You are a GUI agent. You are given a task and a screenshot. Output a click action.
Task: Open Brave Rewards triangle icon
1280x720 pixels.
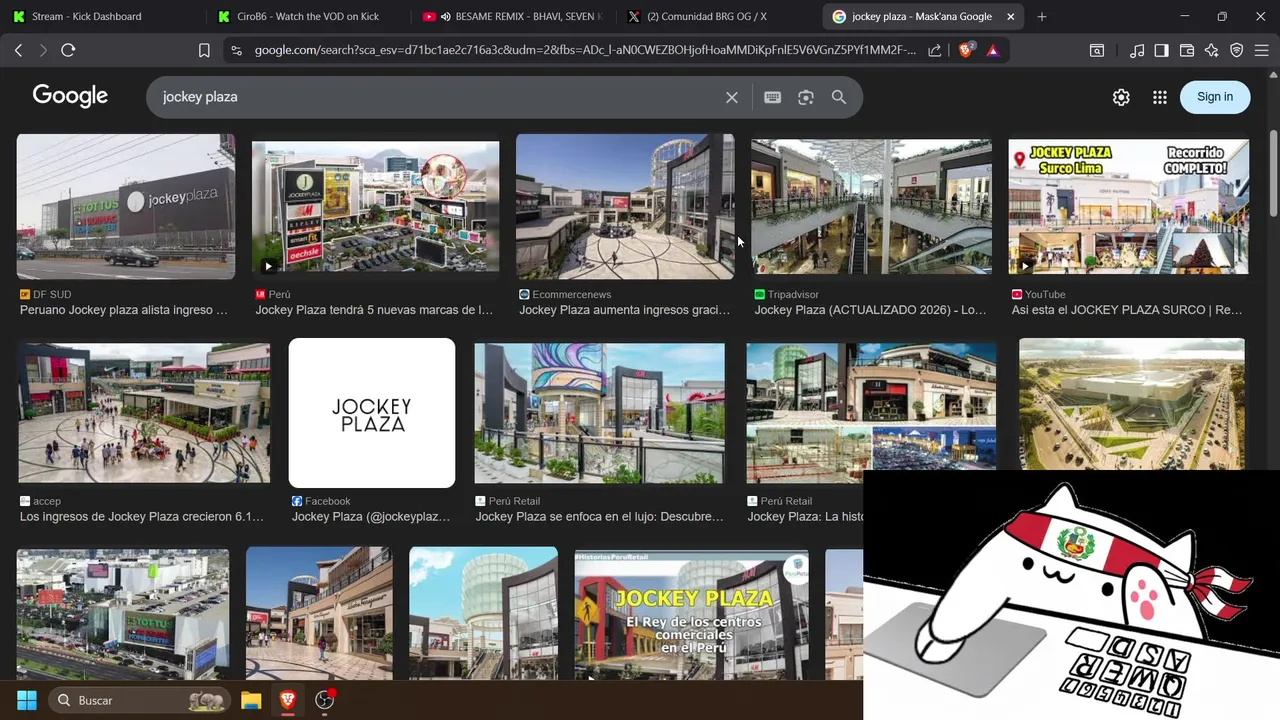click(x=992, y=50)
